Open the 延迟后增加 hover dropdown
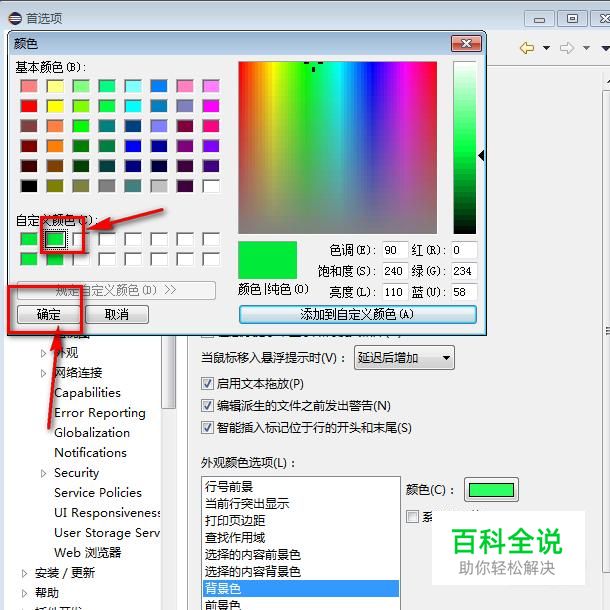This screenshot has height=610, width=610. click(x=404, y=358)
